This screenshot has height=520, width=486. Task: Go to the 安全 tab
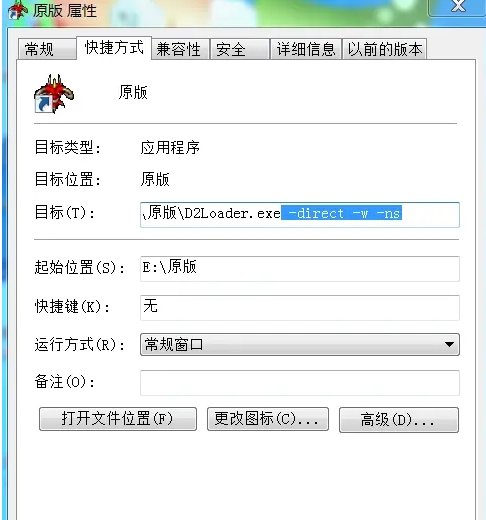pyautogui.click(x=240, y=50)
